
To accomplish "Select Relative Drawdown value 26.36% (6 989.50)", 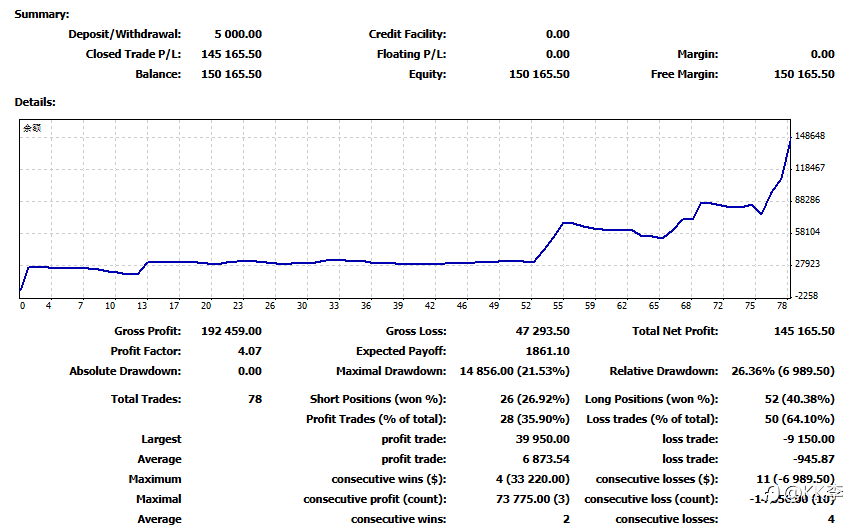I will pyautogui.click(x=783, y=371).
